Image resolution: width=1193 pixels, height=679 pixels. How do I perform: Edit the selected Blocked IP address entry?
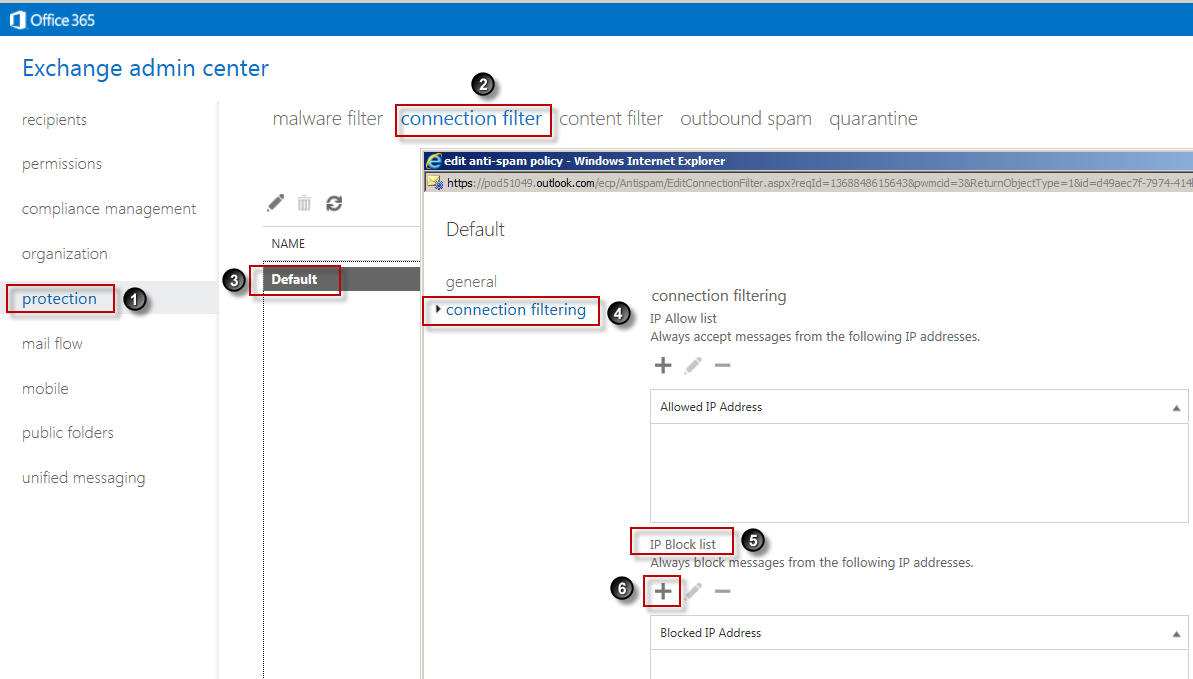pos(693,591)
